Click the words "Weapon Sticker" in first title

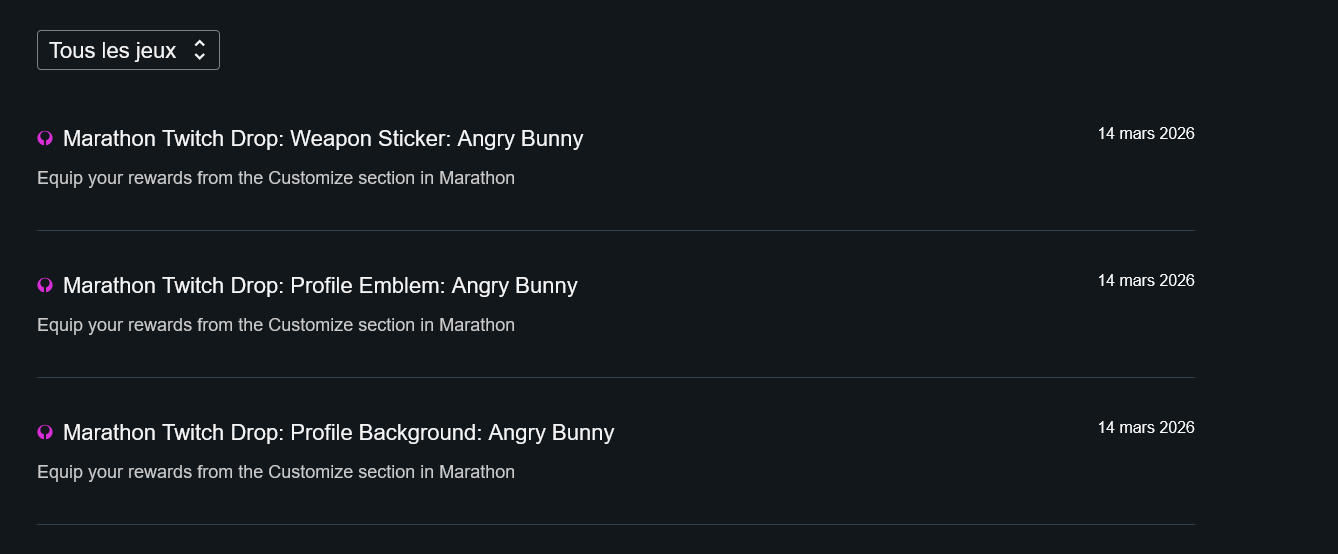pyautogui.click(x=367, y=139)
